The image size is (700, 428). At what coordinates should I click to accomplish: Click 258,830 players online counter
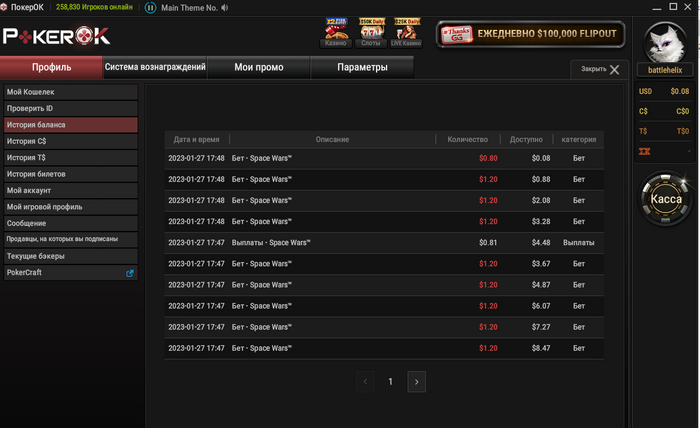point(94,7)
